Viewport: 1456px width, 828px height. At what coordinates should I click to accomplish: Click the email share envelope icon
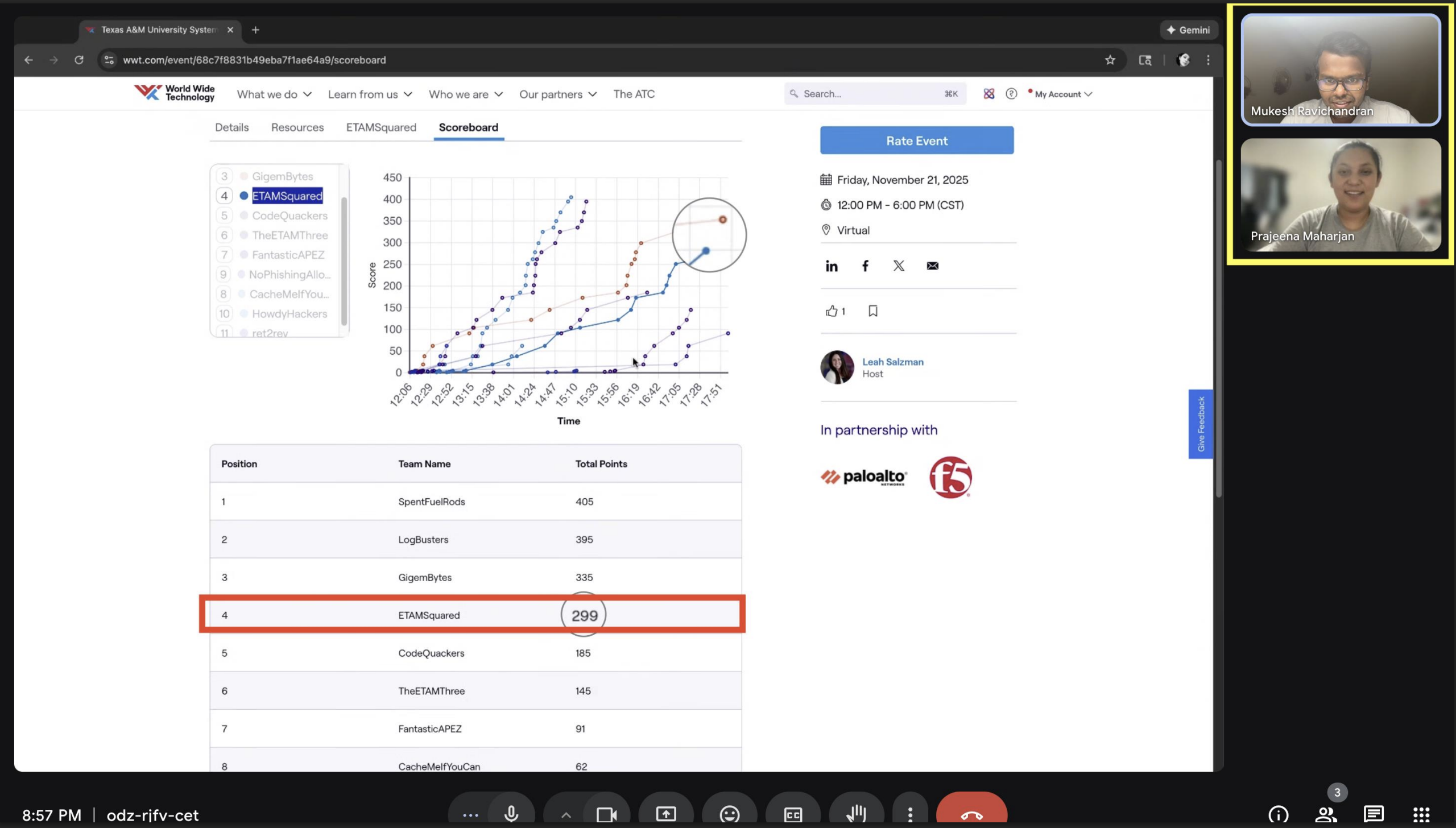click(x=932, y=266)
